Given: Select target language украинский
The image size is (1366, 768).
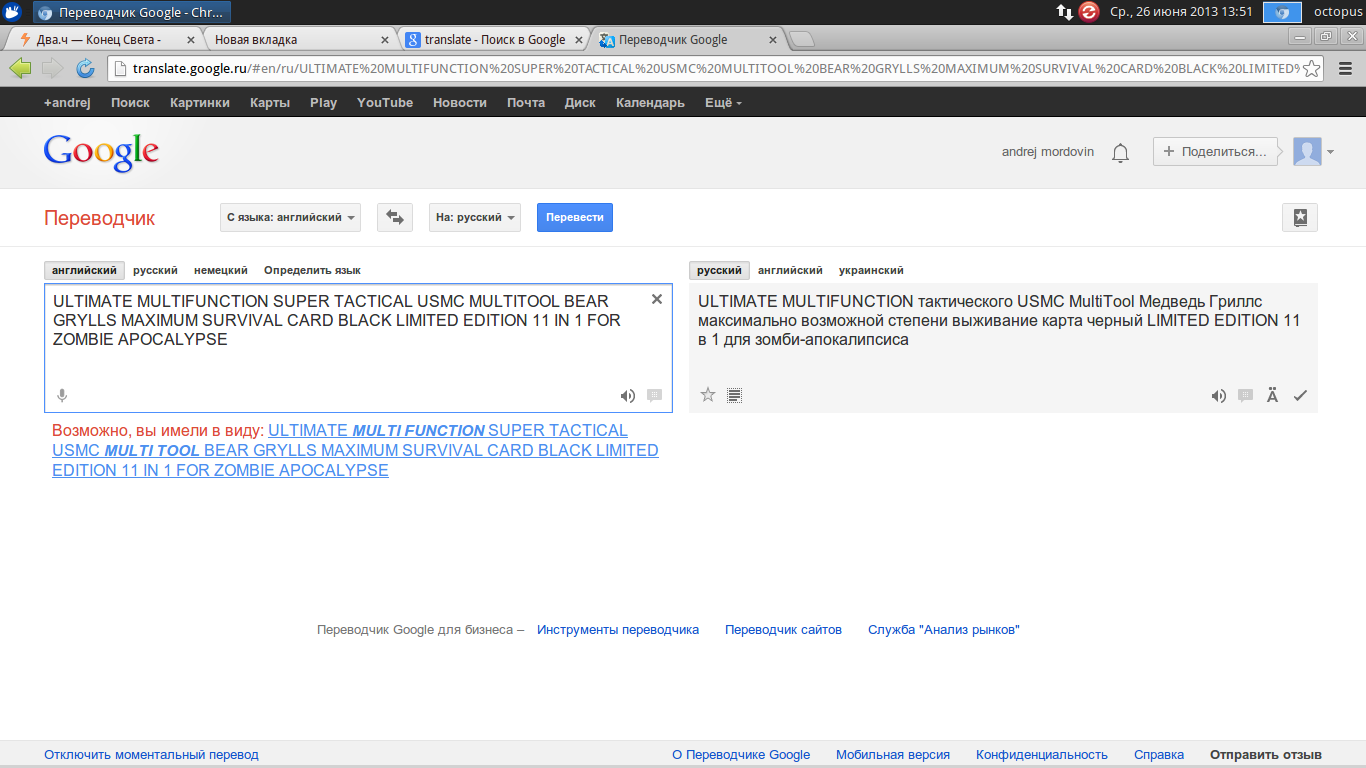Looking at the screenshot, I should (x=871, y=271).
